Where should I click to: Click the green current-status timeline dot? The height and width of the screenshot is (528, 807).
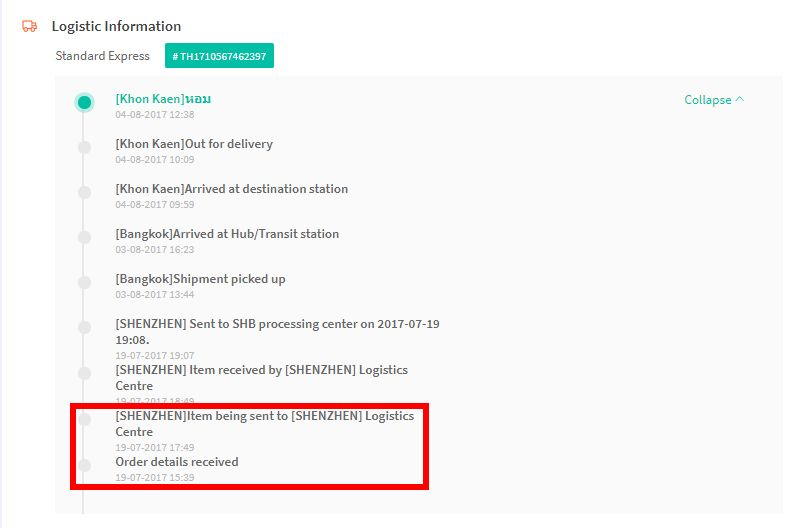pyautogui.click(x=84, y=102)
